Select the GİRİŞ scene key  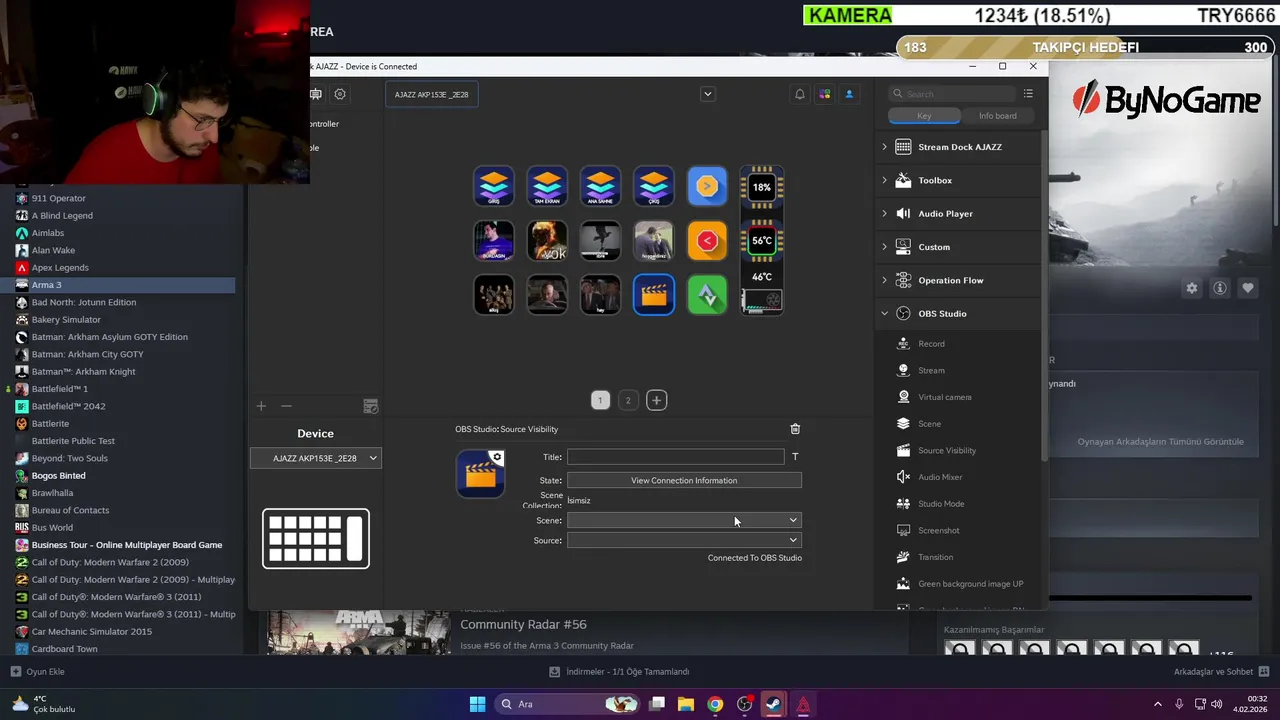pos(493,186)
